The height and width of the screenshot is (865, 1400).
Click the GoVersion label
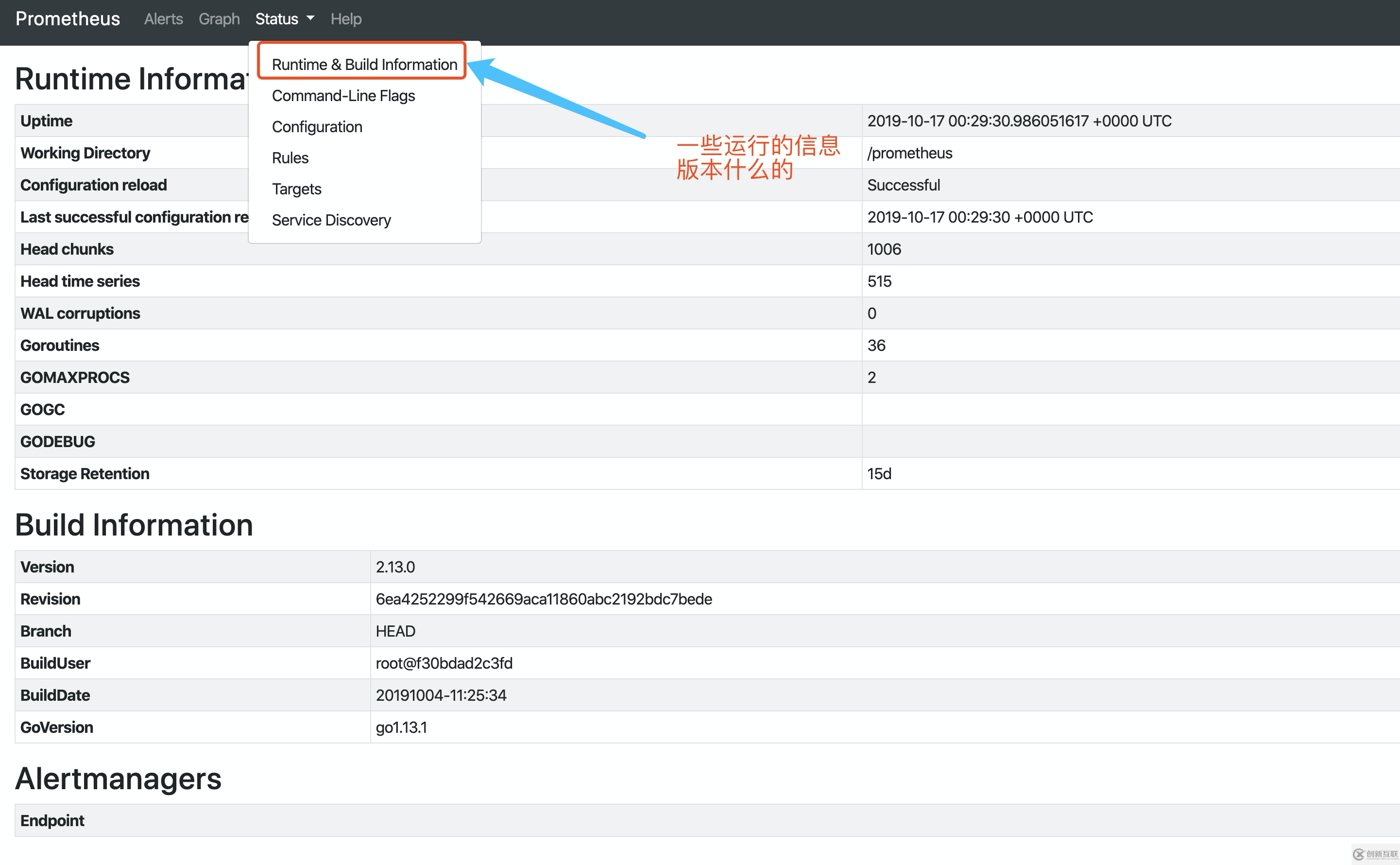tap(57, 727)
